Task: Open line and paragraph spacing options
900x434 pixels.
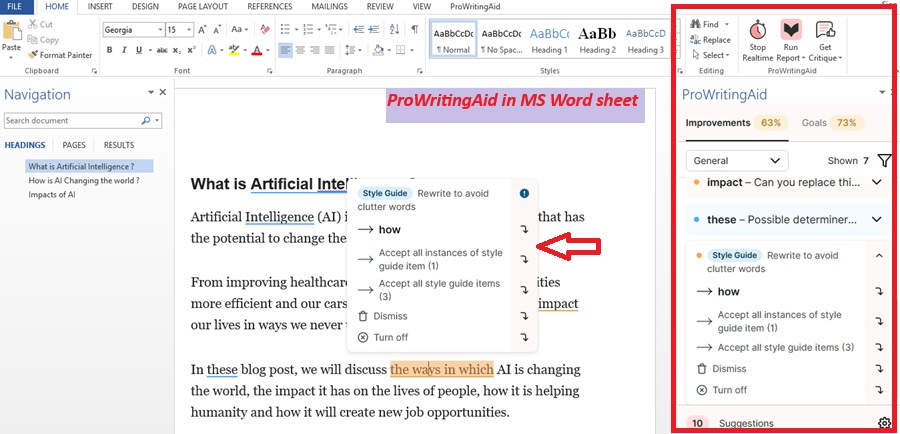Action: tap(351, 50)
